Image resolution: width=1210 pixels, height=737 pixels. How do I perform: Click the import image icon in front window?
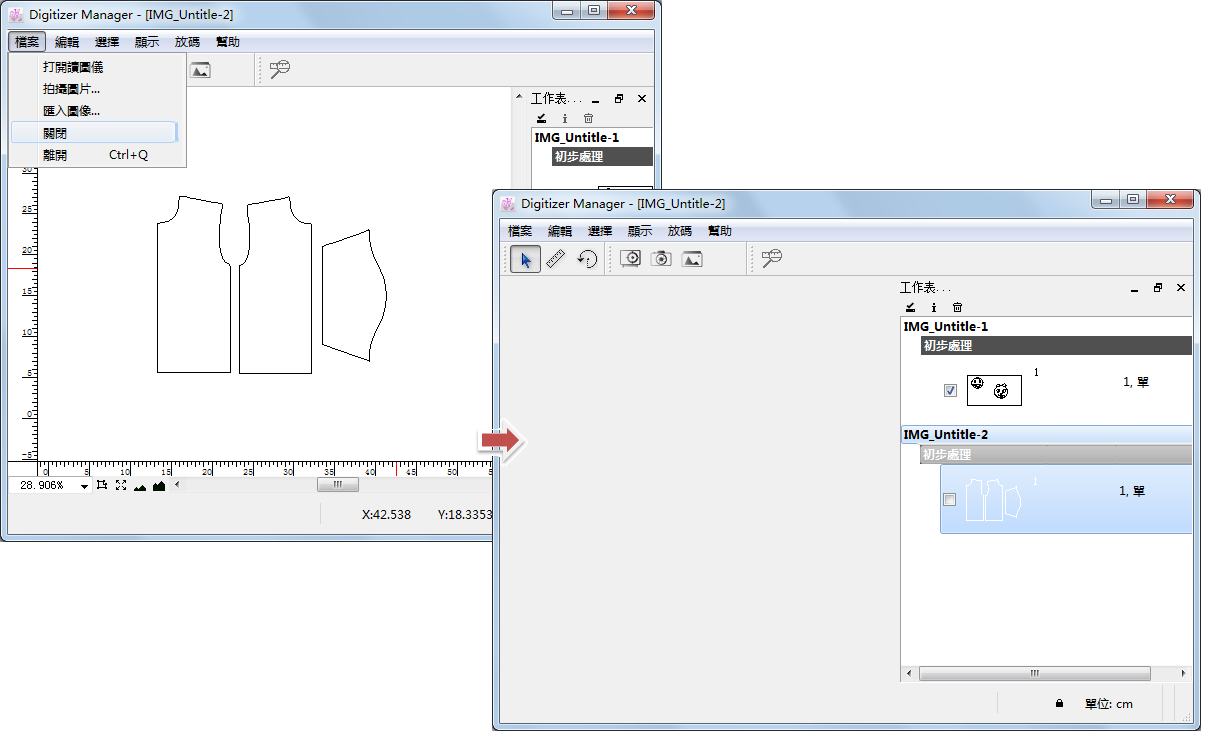pyautogui.click(x=692, y=259)
